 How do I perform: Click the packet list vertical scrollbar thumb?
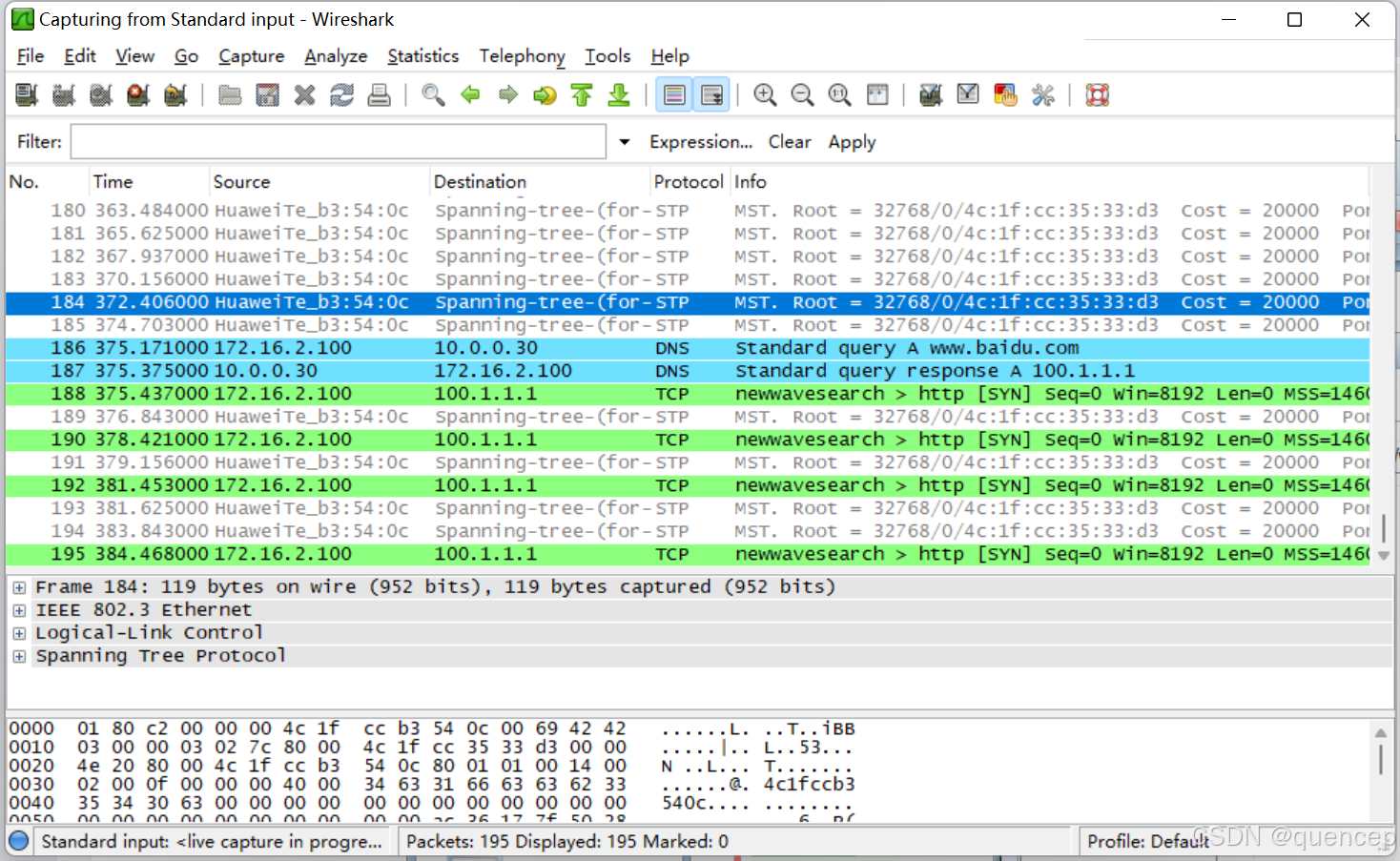1383,529
